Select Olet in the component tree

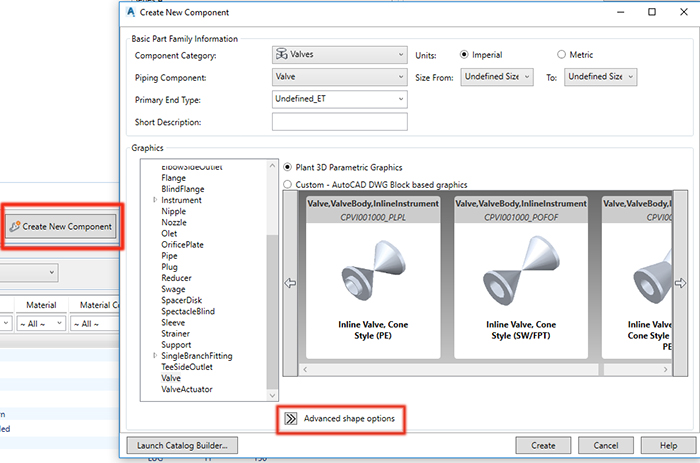[x=169, y=234]
